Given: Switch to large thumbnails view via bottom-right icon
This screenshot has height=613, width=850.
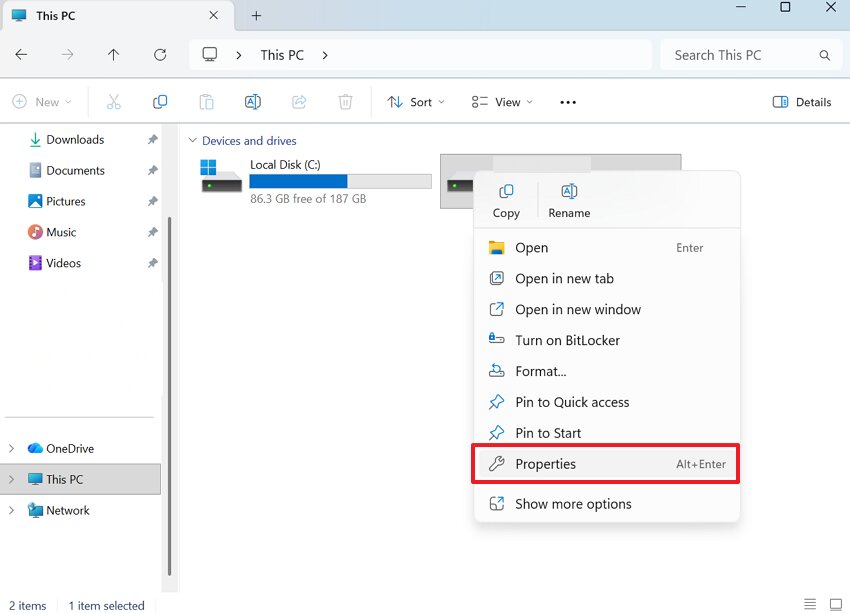Looking at the screenshot, I should [837, 603].
